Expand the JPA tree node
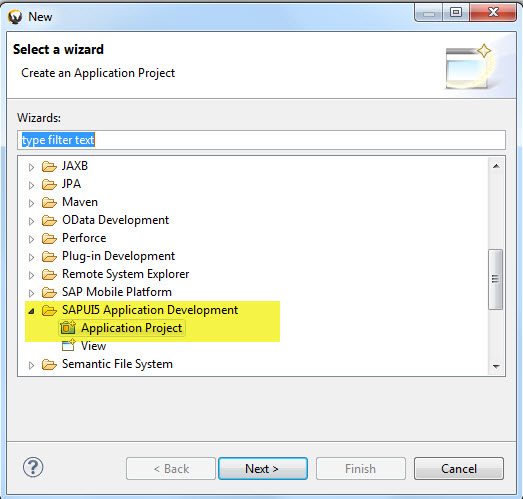The image size is (523, 499). pos(31,185)
